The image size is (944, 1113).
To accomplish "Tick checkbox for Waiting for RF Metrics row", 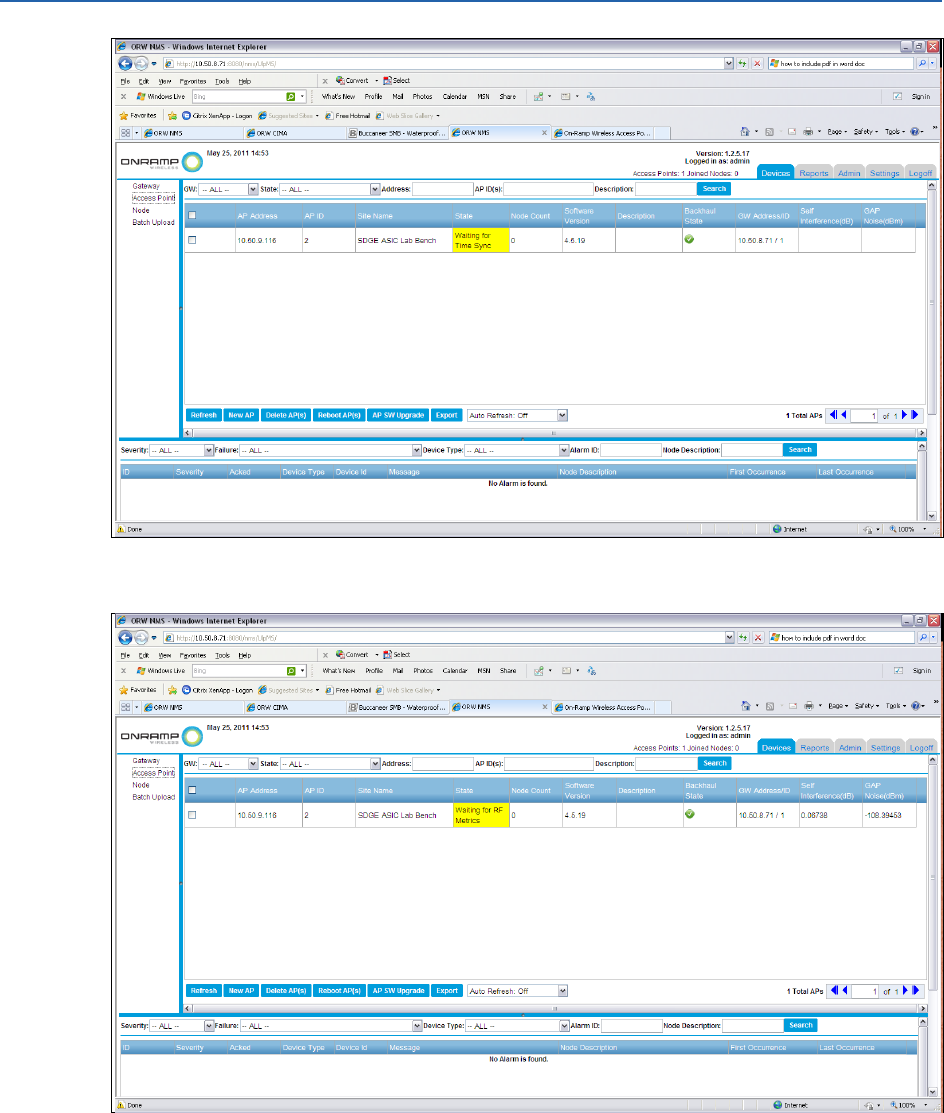I will pyautogui.click(x=192, y=815).
